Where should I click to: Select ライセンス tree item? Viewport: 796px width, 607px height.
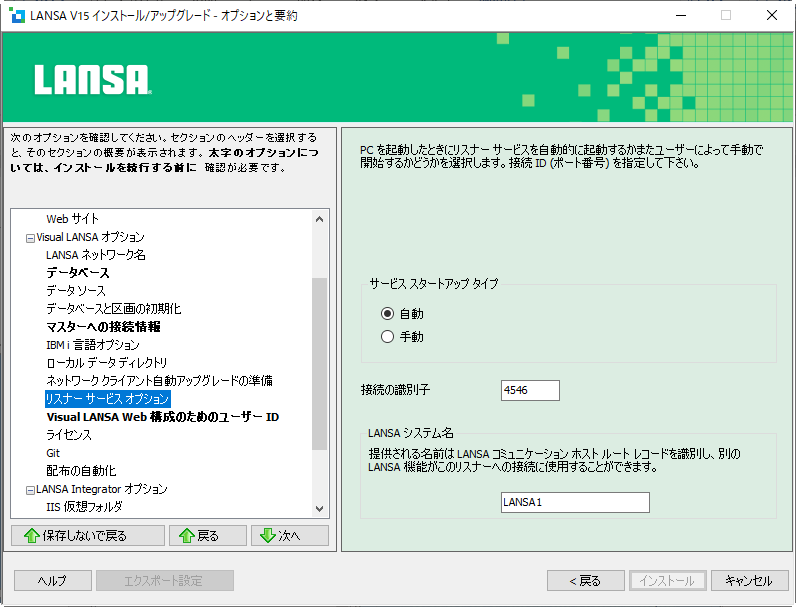(69, 435)
